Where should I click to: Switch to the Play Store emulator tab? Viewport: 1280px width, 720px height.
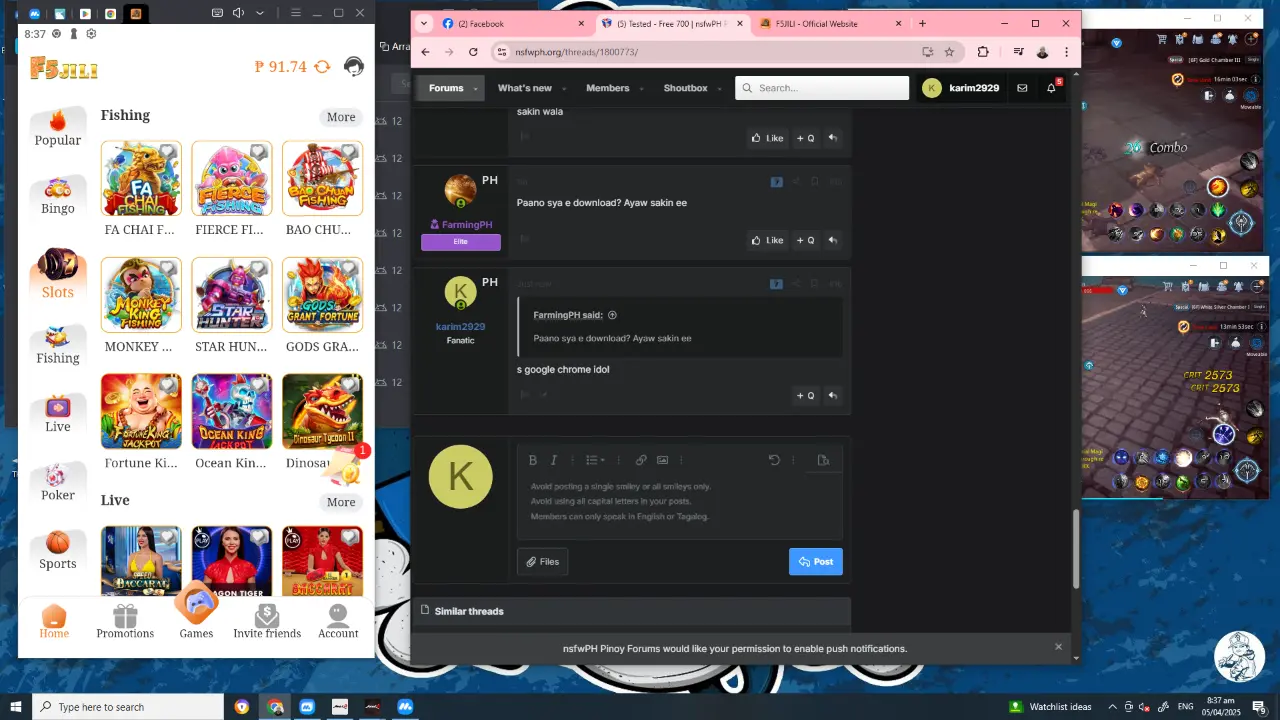pos(85,14)
